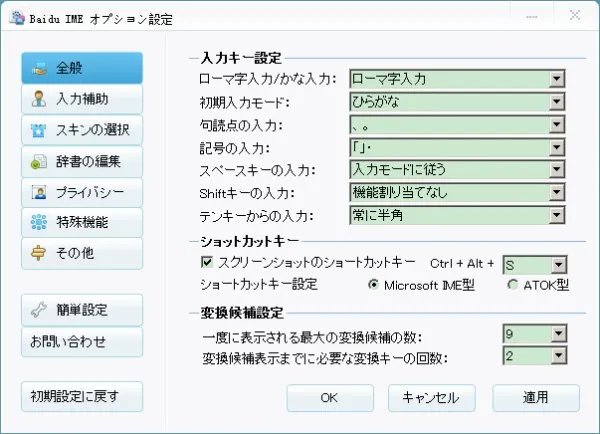
Task: Click the 簡単設定 wrench icon
Action: tap(39, 310)
